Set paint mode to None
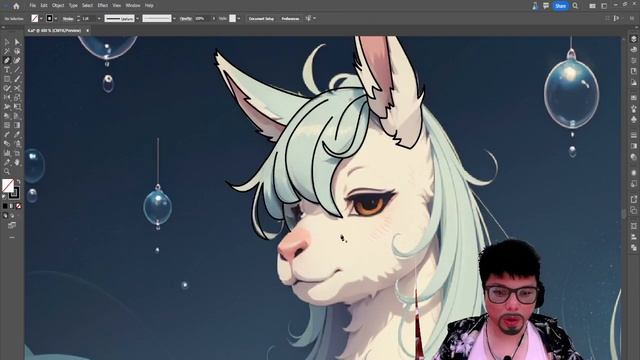 pos(18,206)
